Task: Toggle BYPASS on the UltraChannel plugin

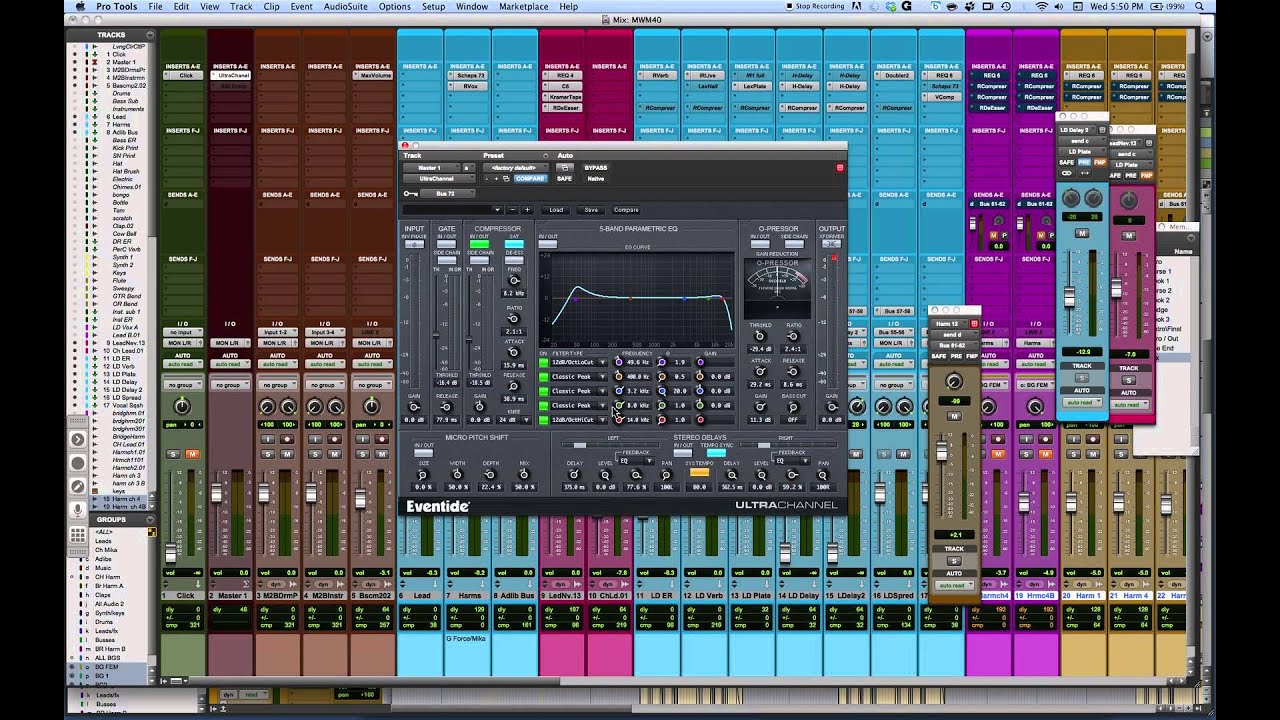Action: (596, 168)
